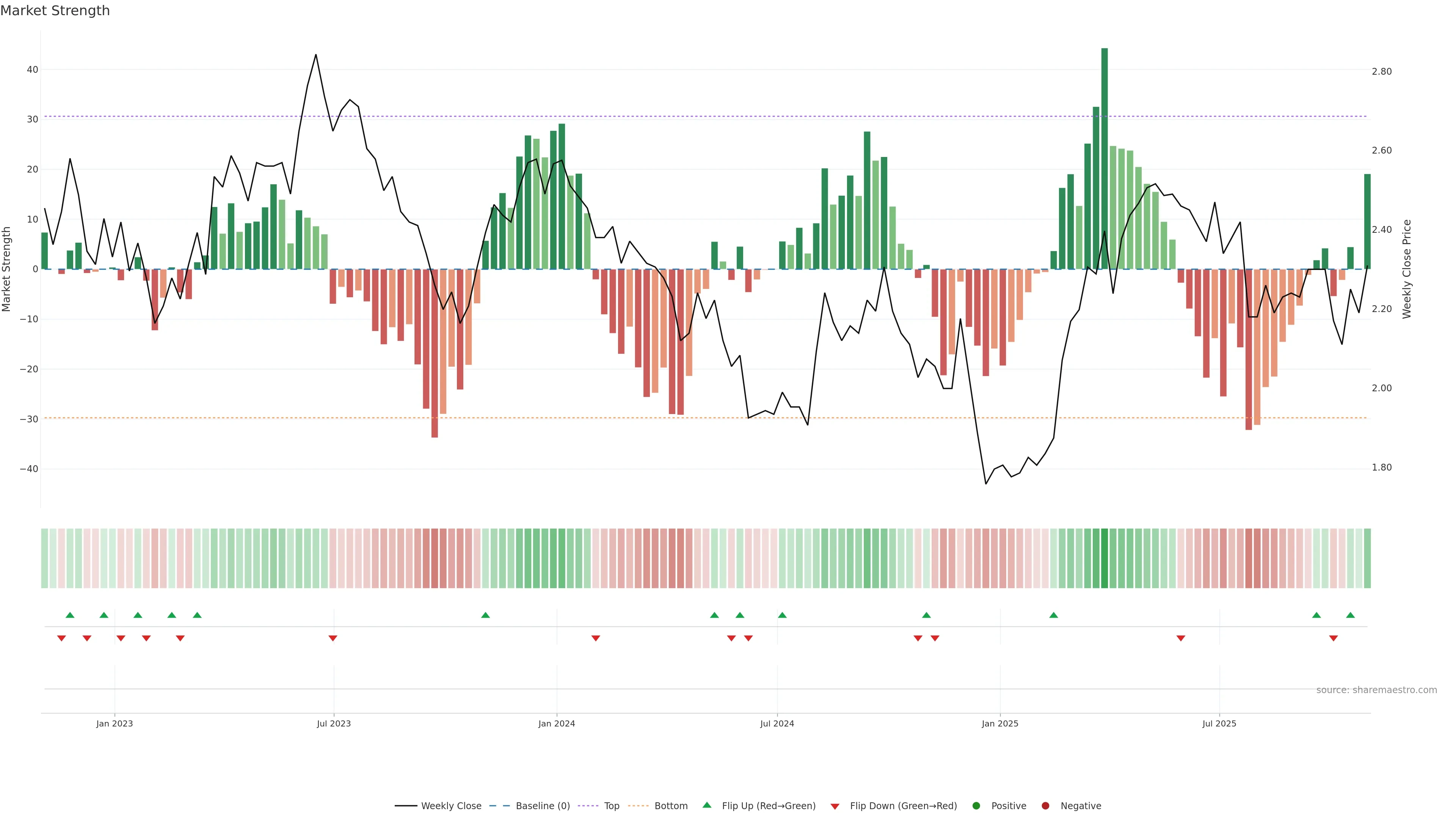This screenshot has width=1456, height=819.
Task: Click the red flip-down marker at Jul 2023
Action: [333, 638]
